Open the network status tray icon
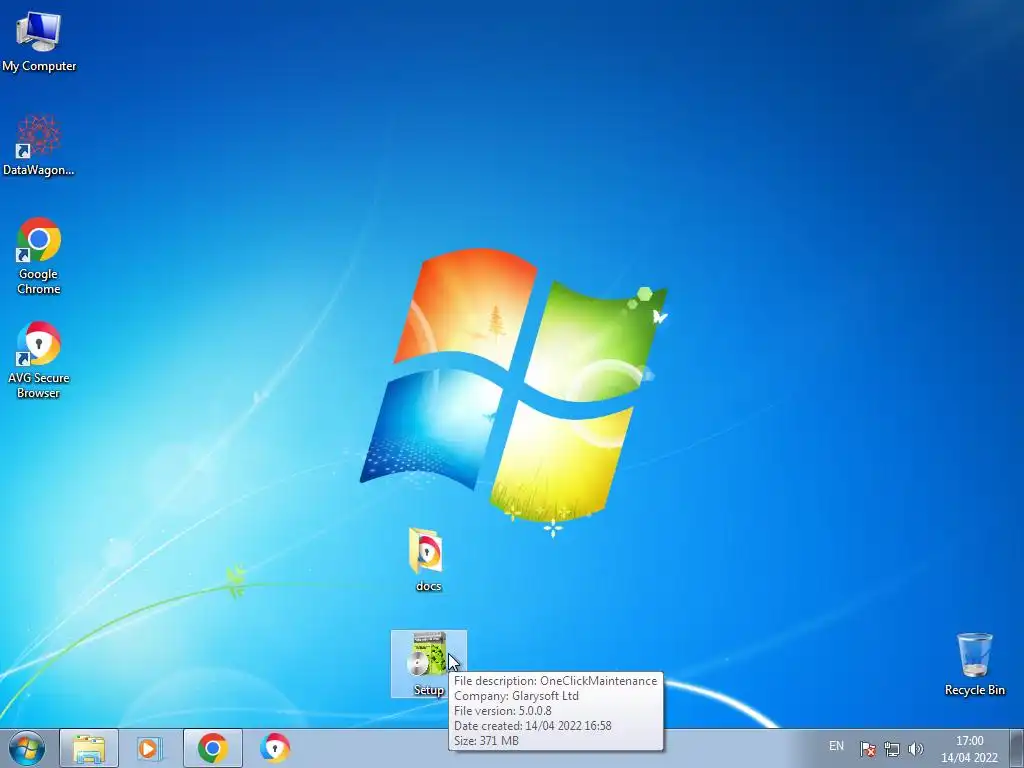 point(891,749)
